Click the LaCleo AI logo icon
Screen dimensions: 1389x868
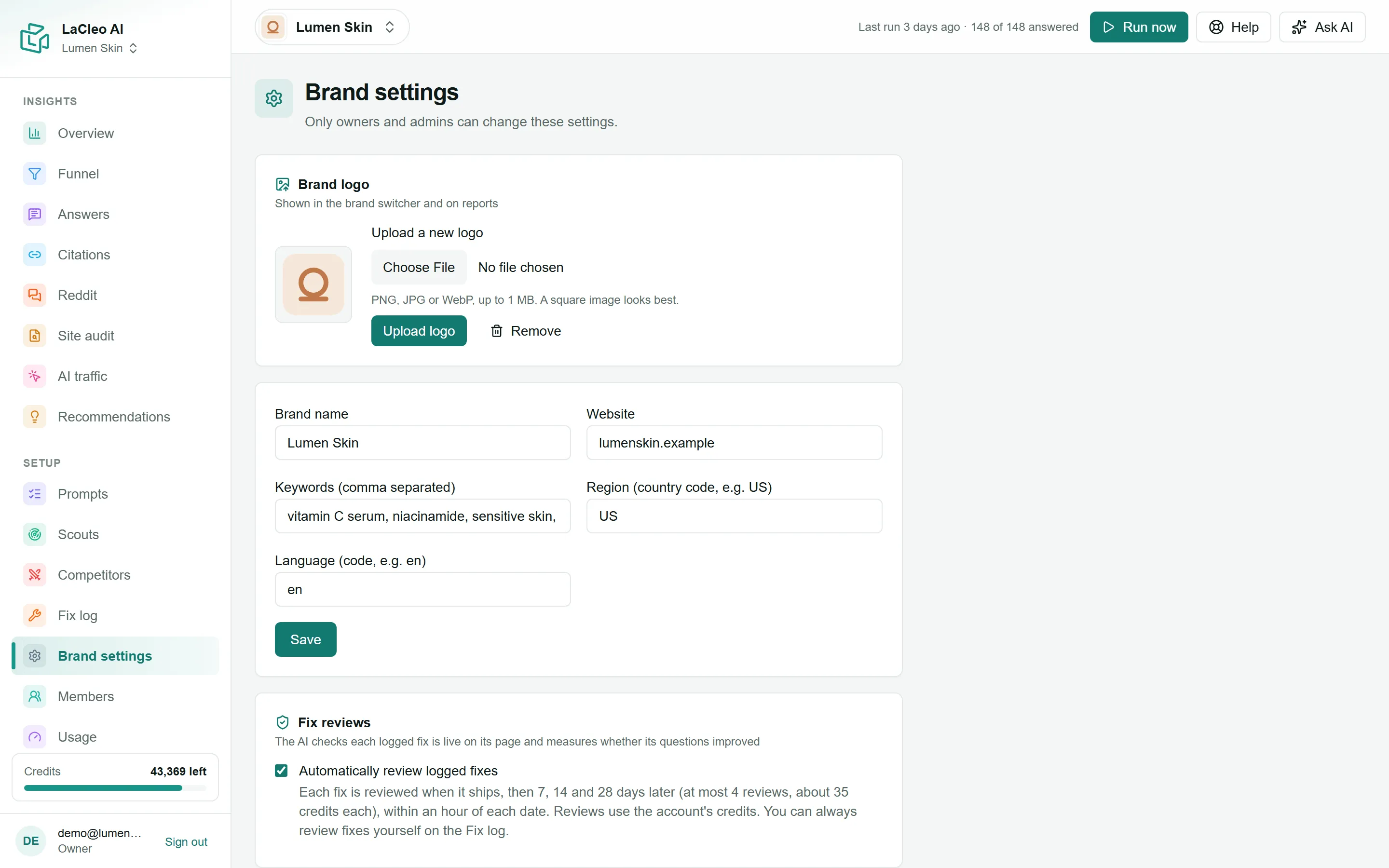click(x=34, y=38)
